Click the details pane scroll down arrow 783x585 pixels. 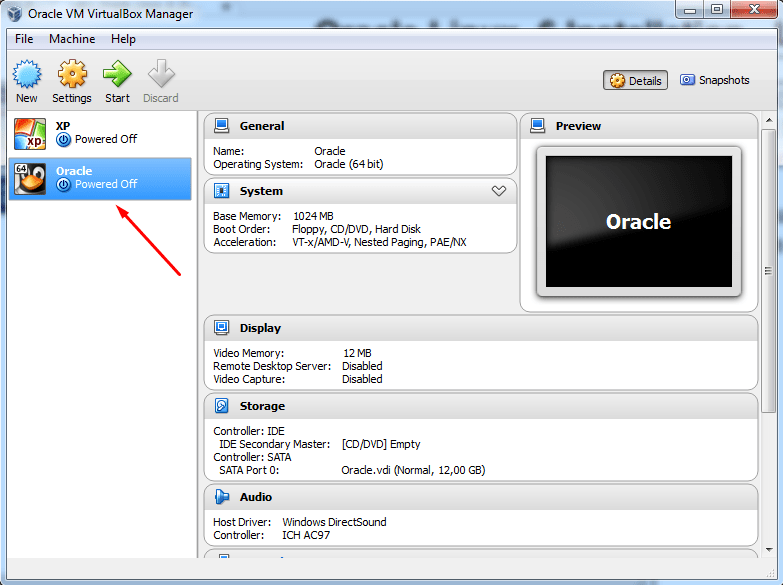pos(769,550)
